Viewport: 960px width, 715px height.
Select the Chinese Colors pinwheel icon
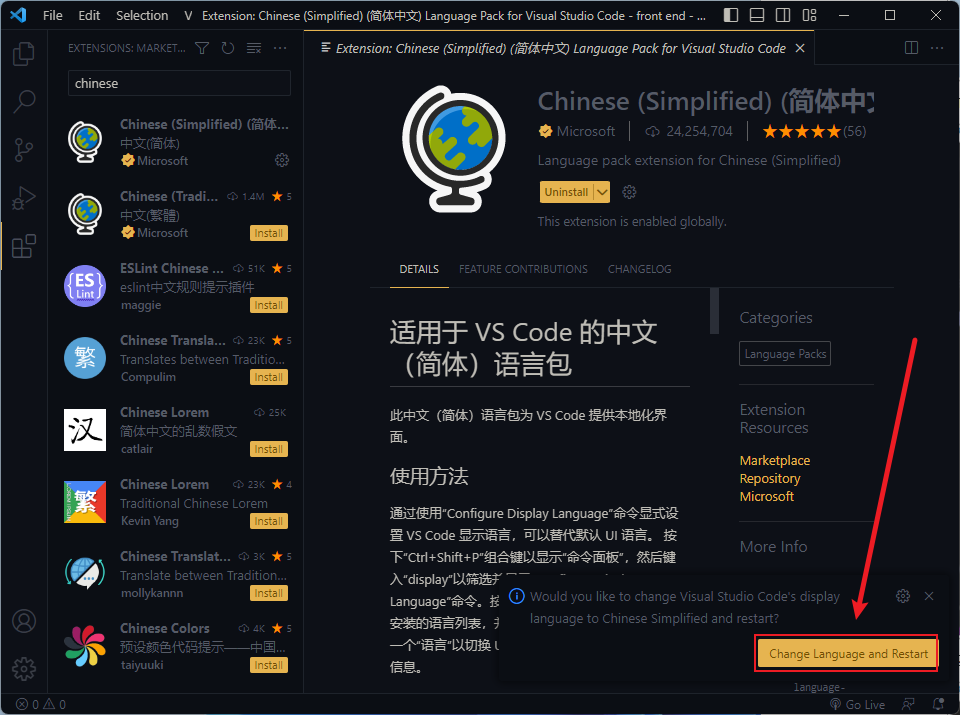tap(85, 646)
